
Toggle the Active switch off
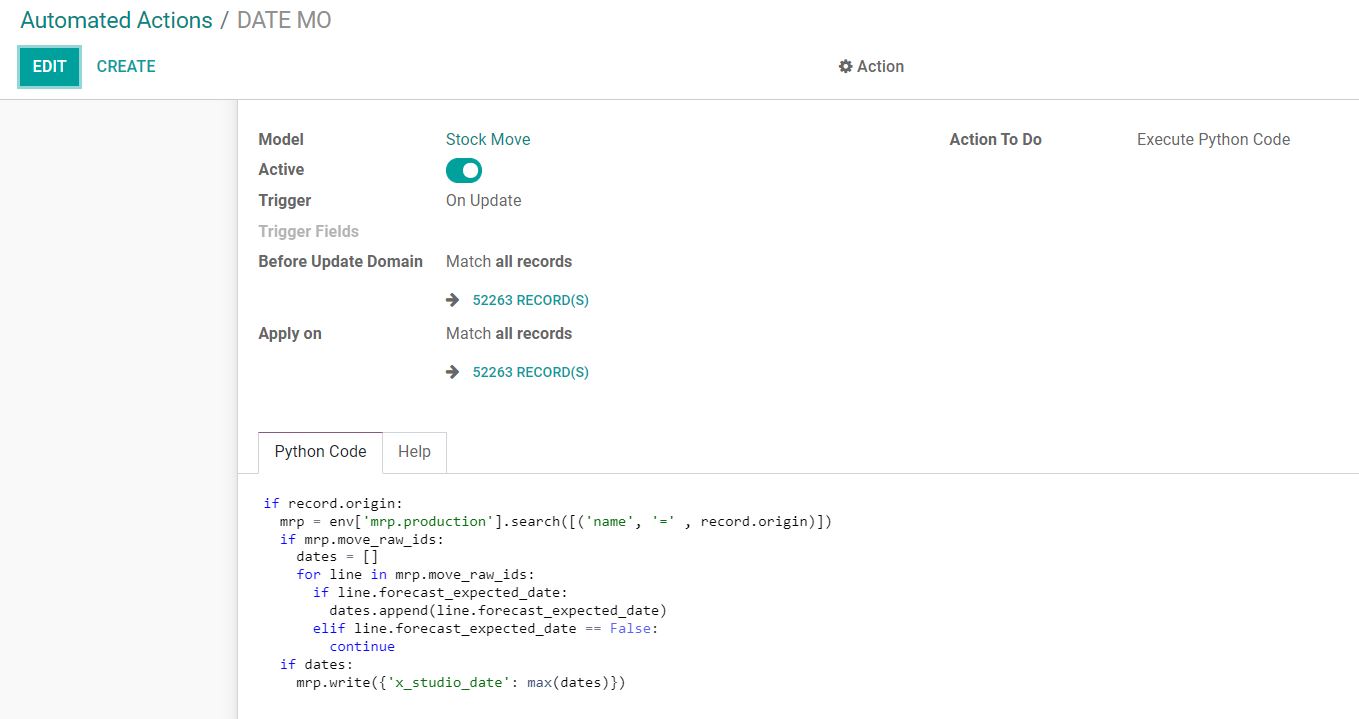[x=464, y=170]
